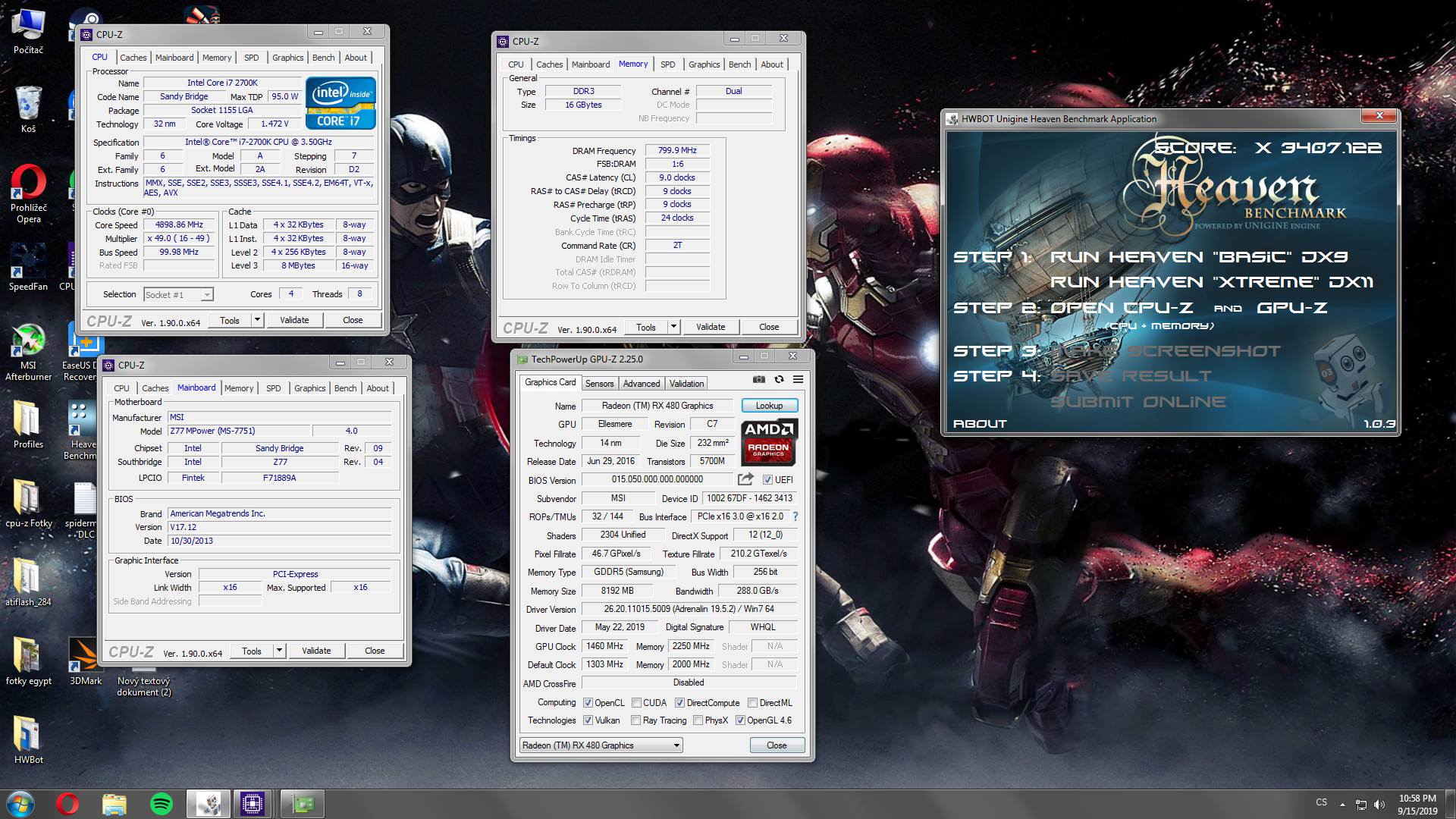The image size is (1456, 819).
Task: Click the network icon in system tray
Action: pyautogui.click(x=1361, y=804)
